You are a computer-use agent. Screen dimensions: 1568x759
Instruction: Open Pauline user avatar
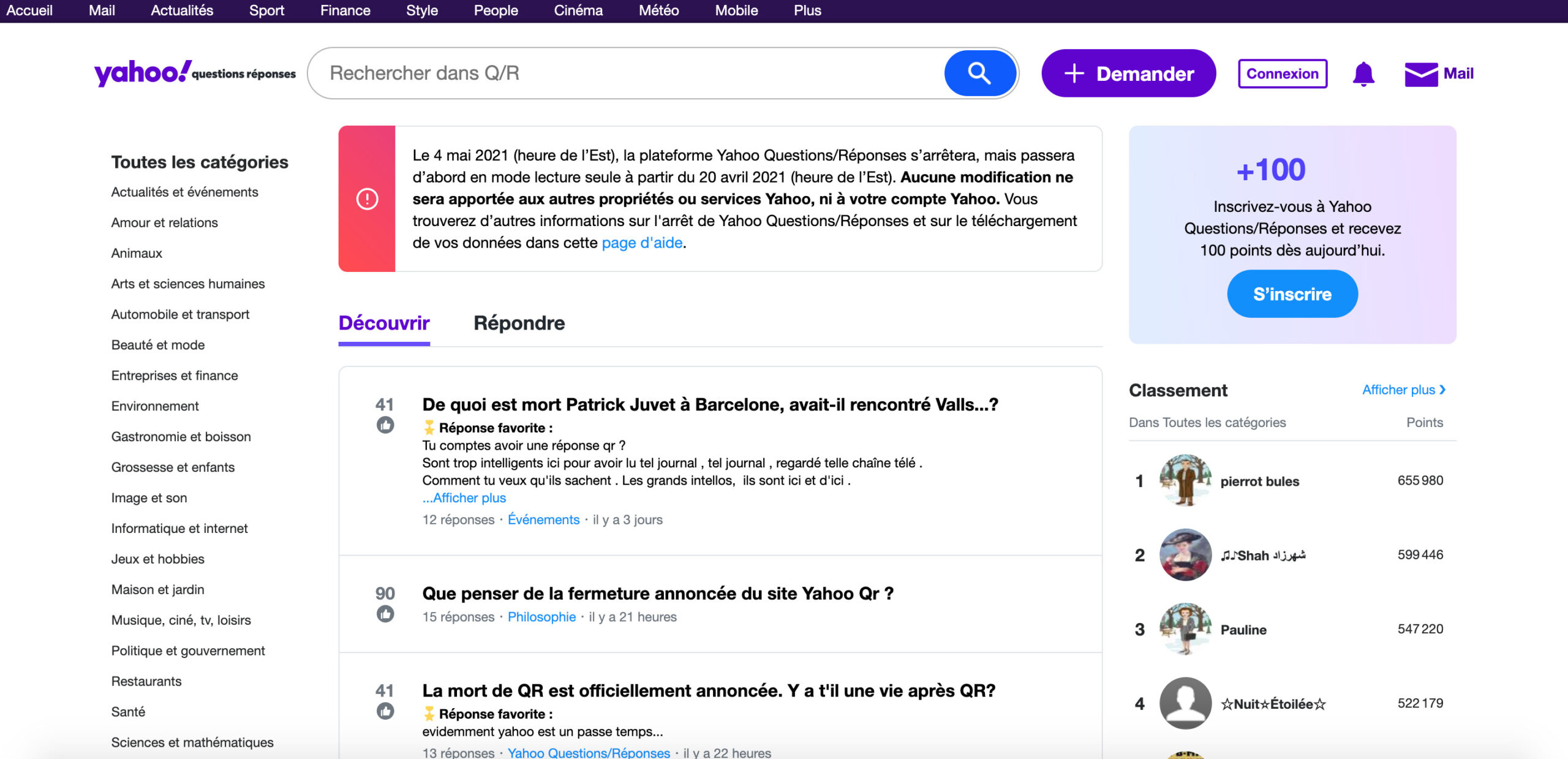[x=1185, y=629]
